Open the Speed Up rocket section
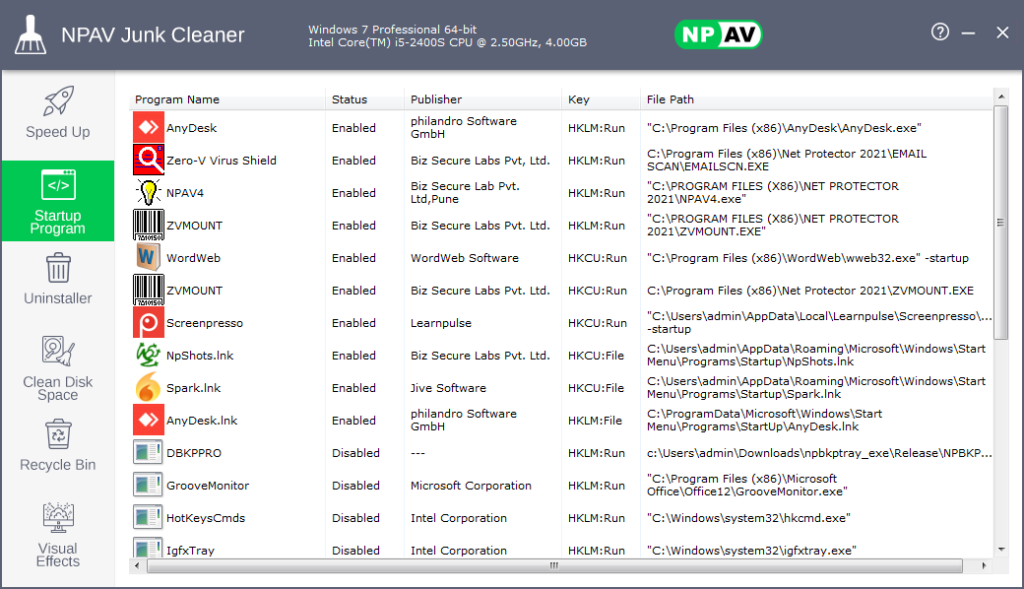The width and height of the screenshot is (1024, 589). tap(57, 112)
